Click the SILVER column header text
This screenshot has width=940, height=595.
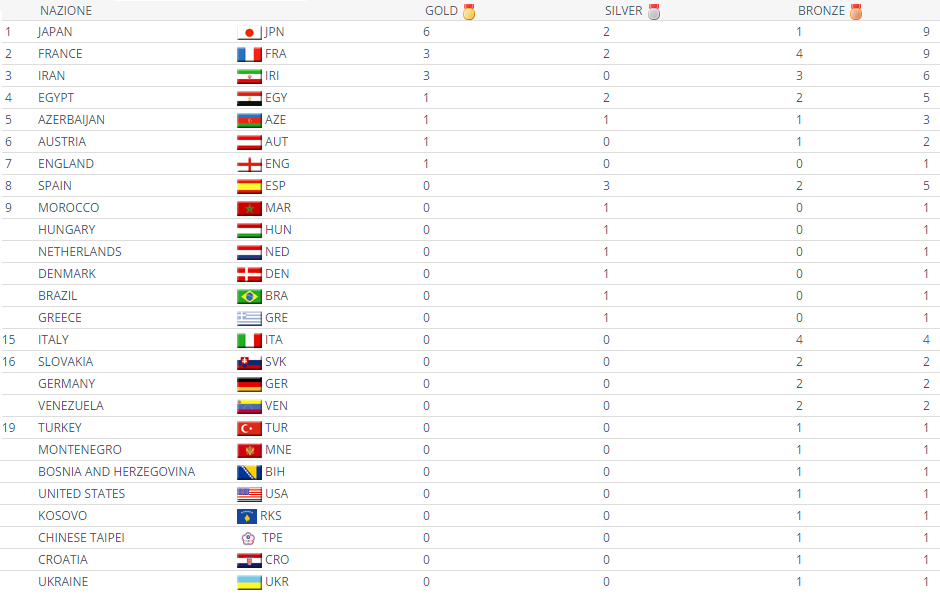click(x=624, y=11)
